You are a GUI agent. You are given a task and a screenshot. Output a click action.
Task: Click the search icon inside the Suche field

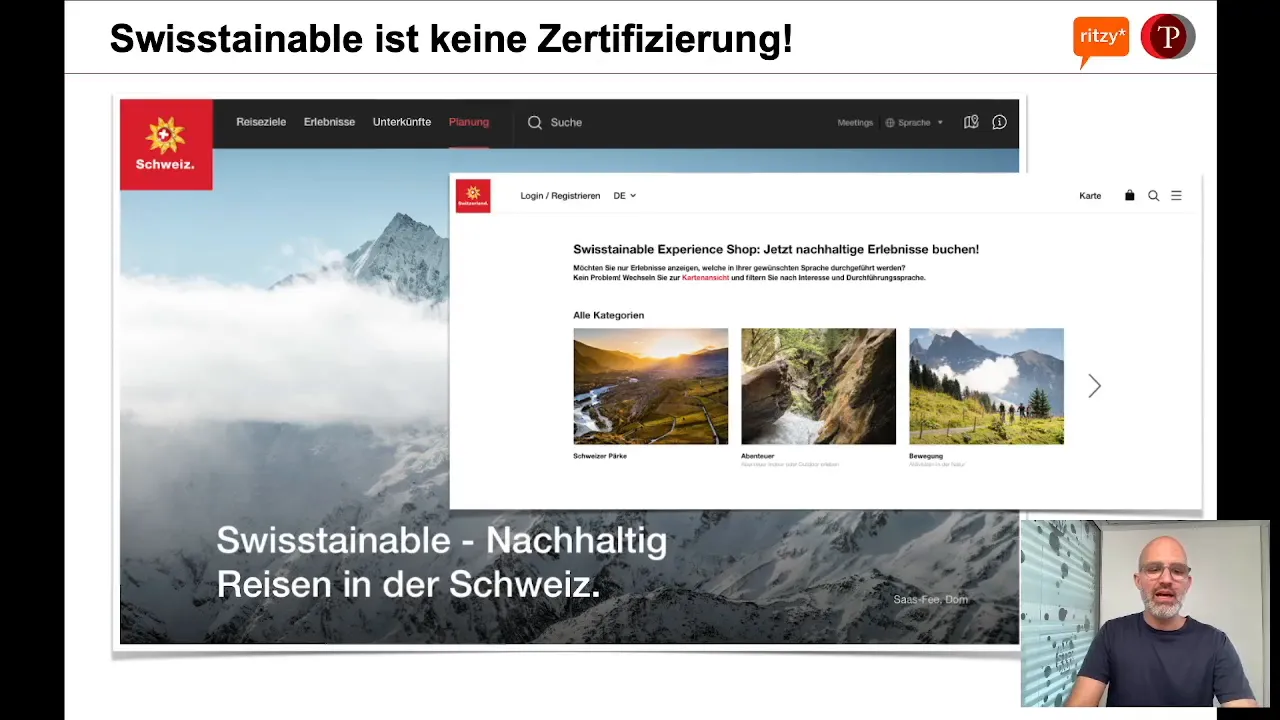[535, 122]
